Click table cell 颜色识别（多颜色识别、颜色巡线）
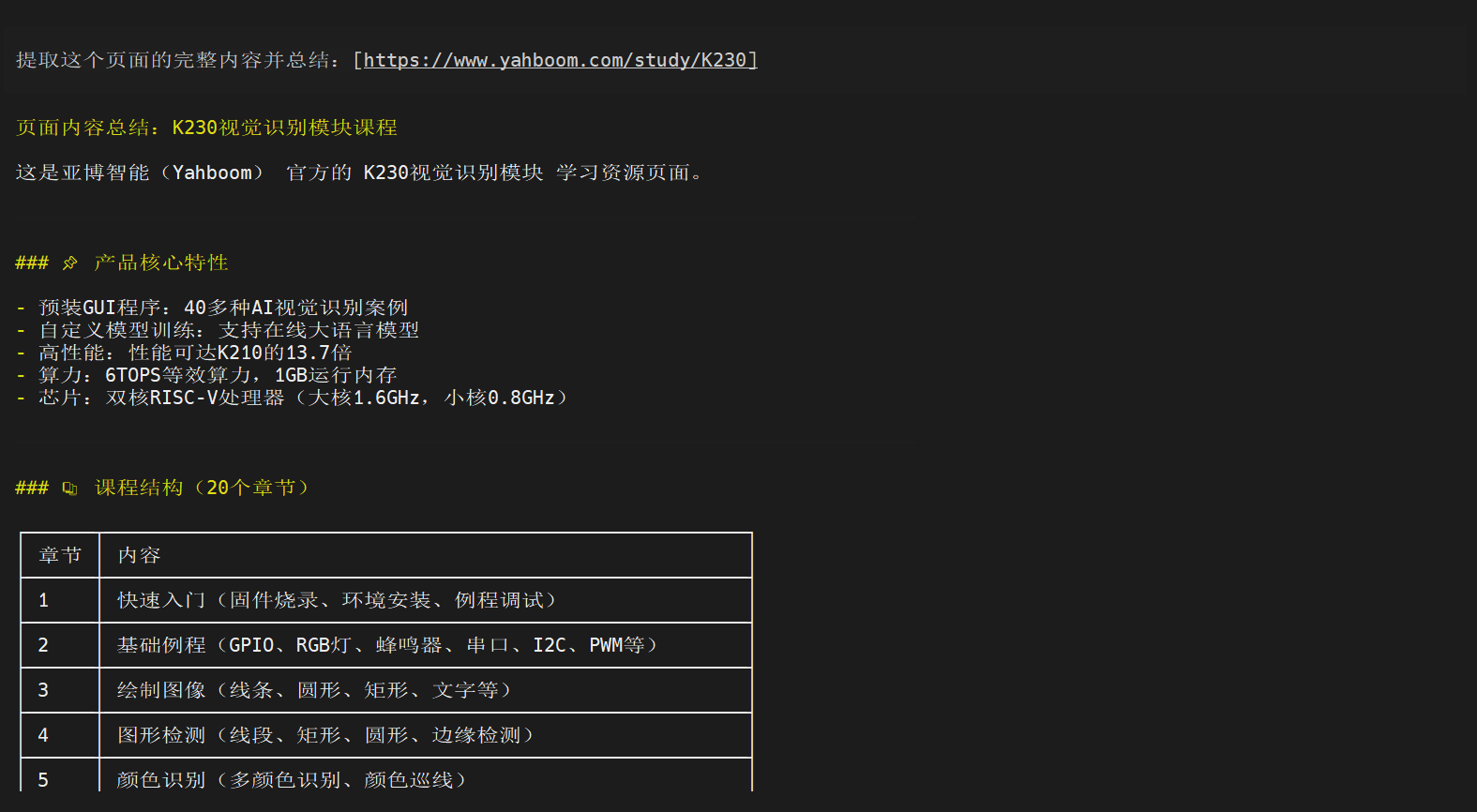Image resolution: width=1477 pixels, height=812 pixels. pos(426,776)
